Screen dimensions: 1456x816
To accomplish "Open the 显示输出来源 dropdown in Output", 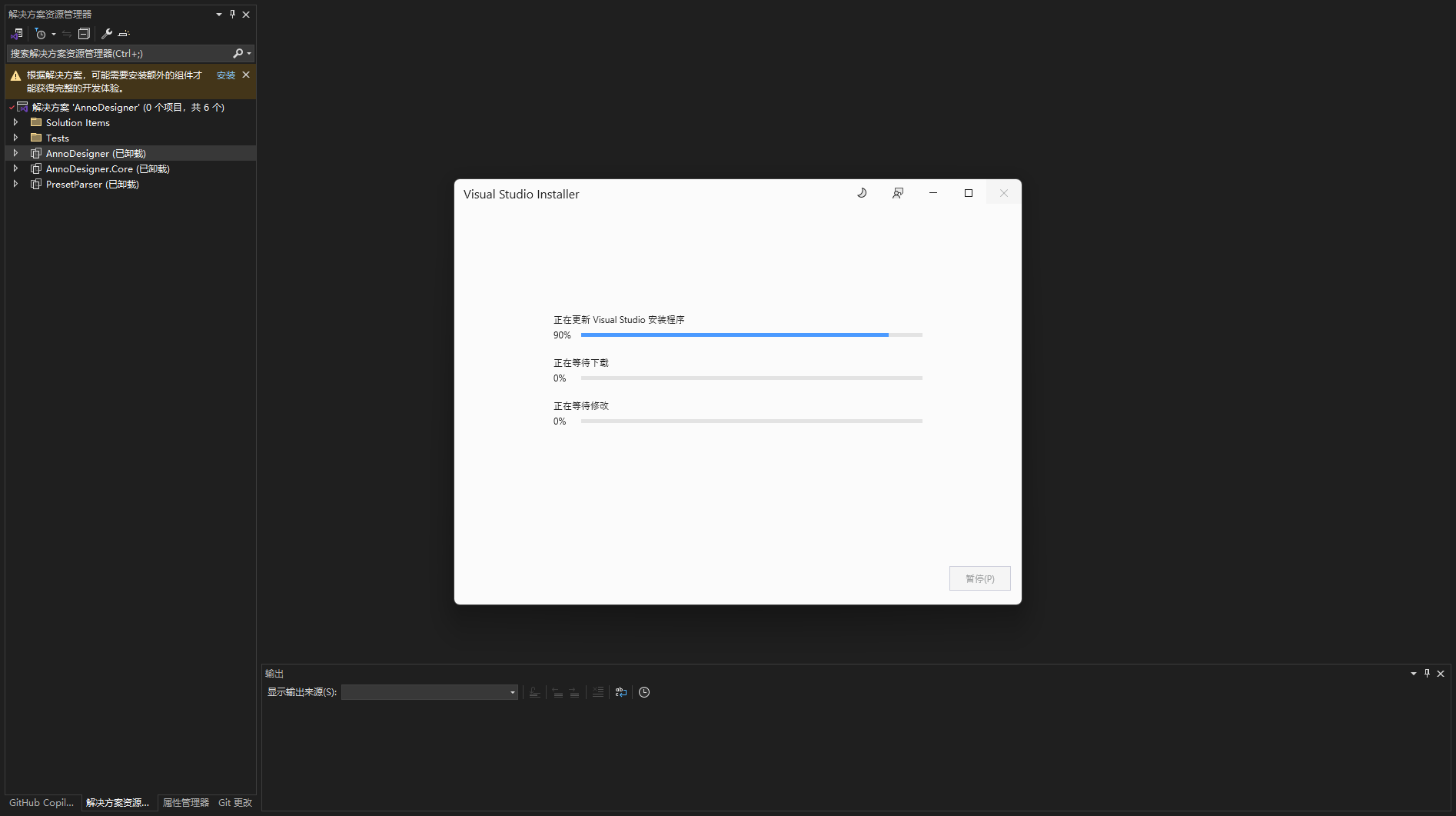I will [x=430, y=692].
